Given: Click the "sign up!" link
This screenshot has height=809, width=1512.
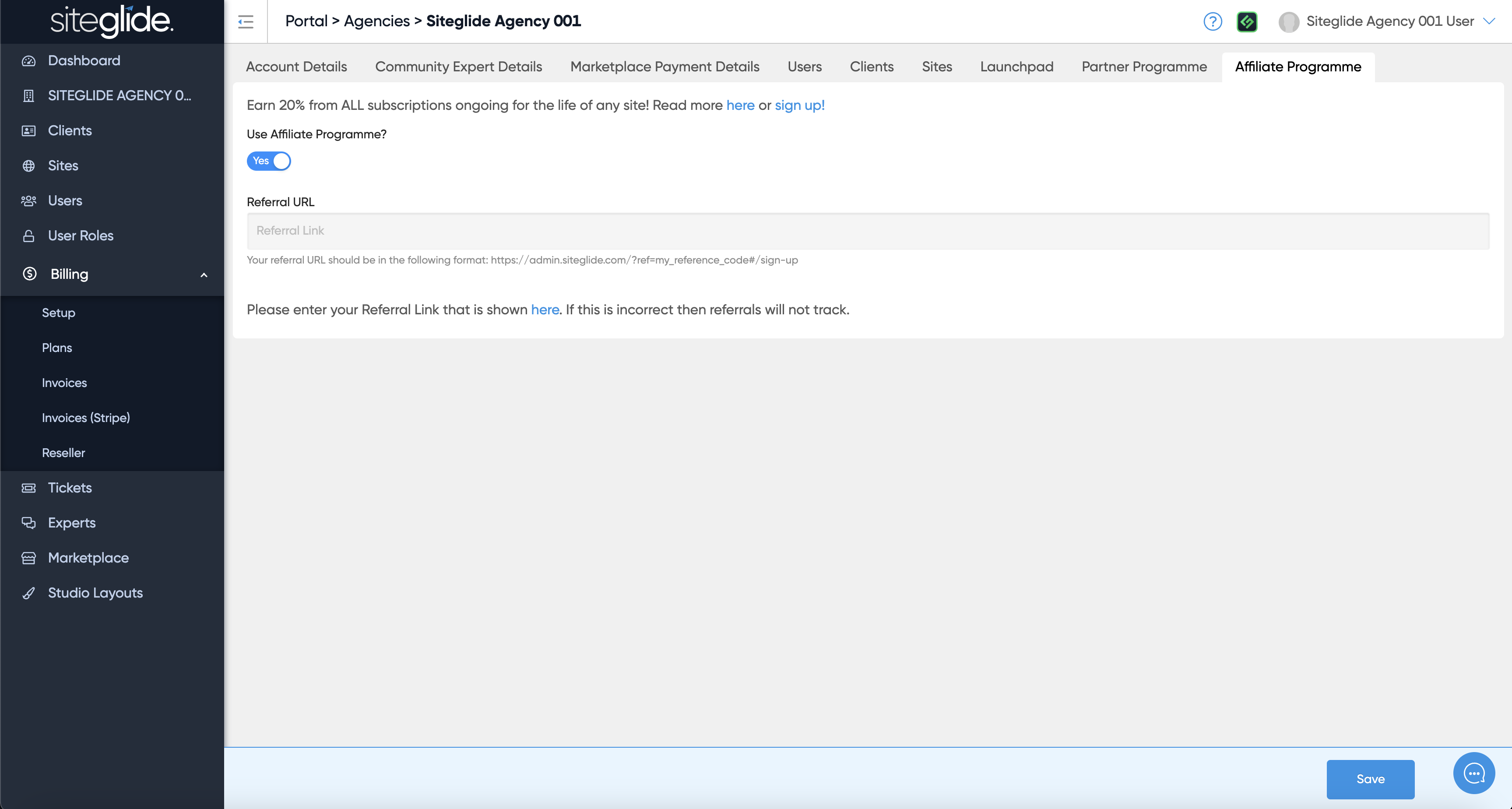Looking at the screenshot, I should (799, 105).
